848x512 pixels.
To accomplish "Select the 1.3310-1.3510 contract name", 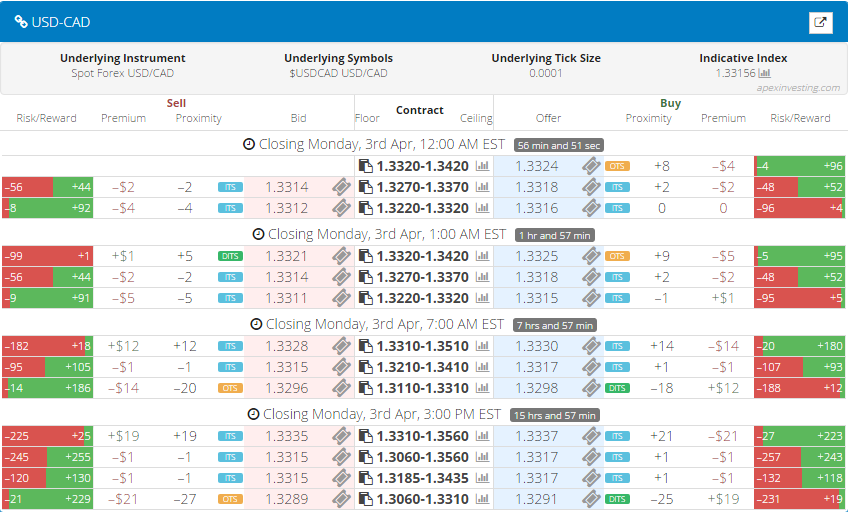I will click(423, 346).
